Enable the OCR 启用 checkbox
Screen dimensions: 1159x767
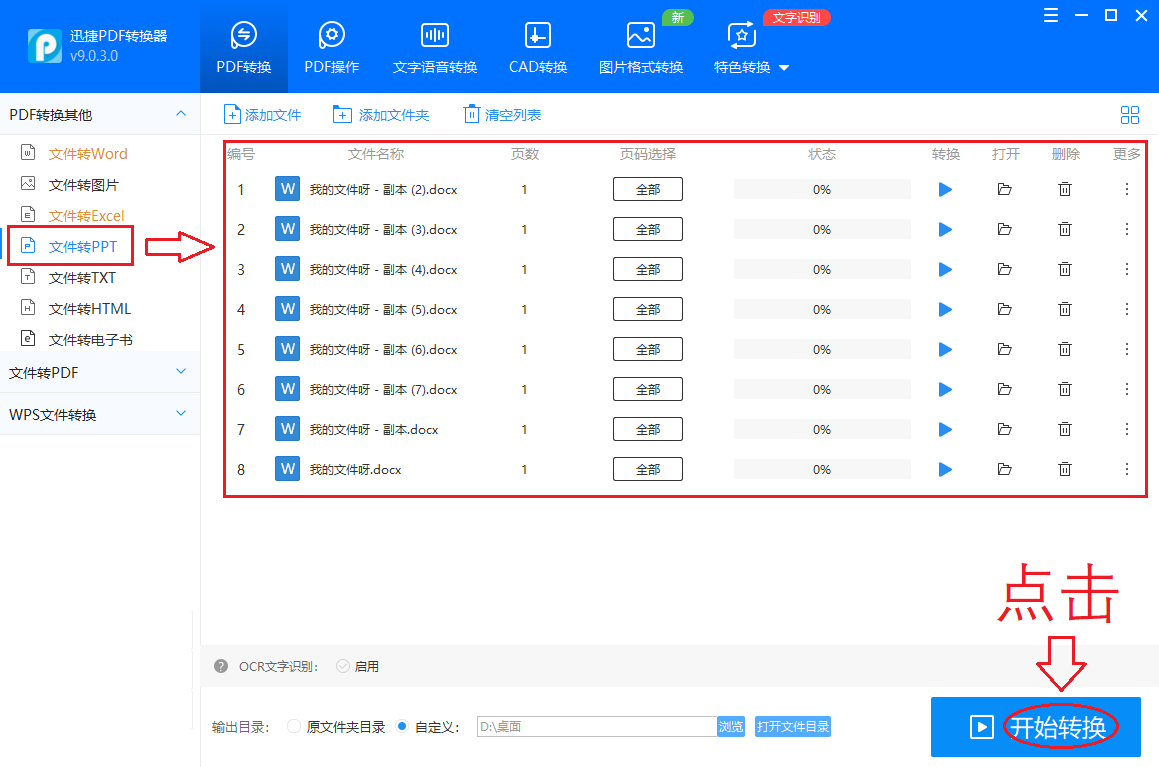(x=343, y=666)
